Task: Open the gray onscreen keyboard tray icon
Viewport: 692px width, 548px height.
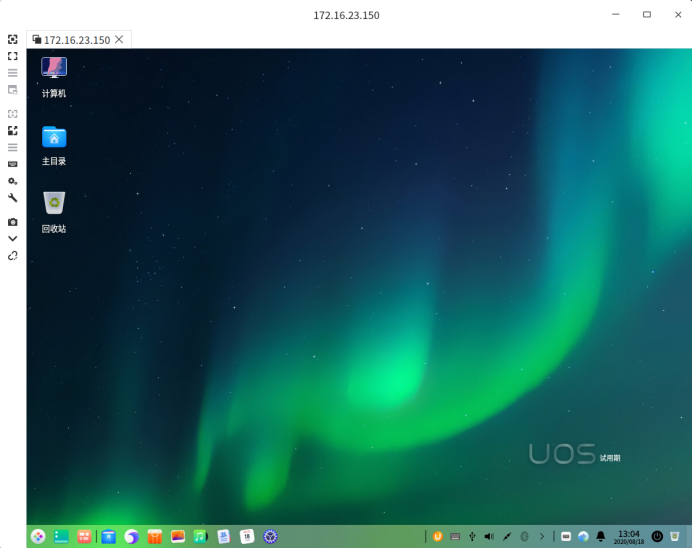Action: [x=455, y=537]
